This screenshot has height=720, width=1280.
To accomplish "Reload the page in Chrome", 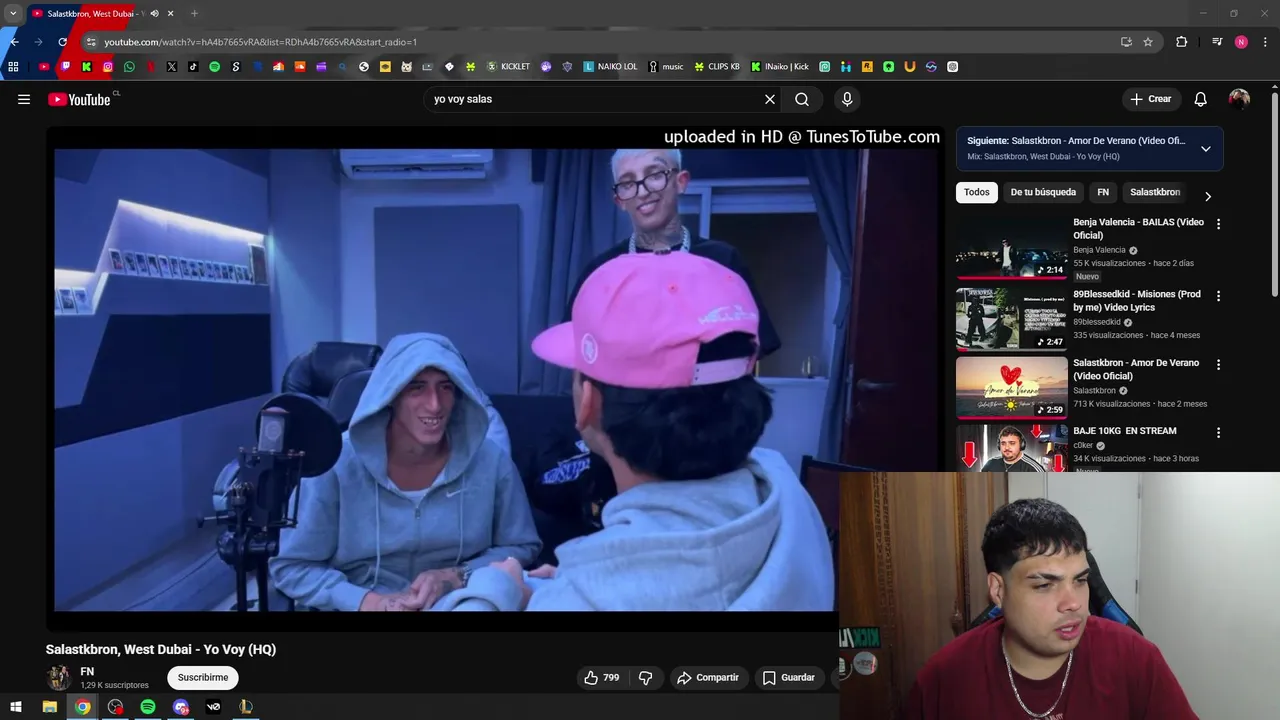I will point(62,42).
